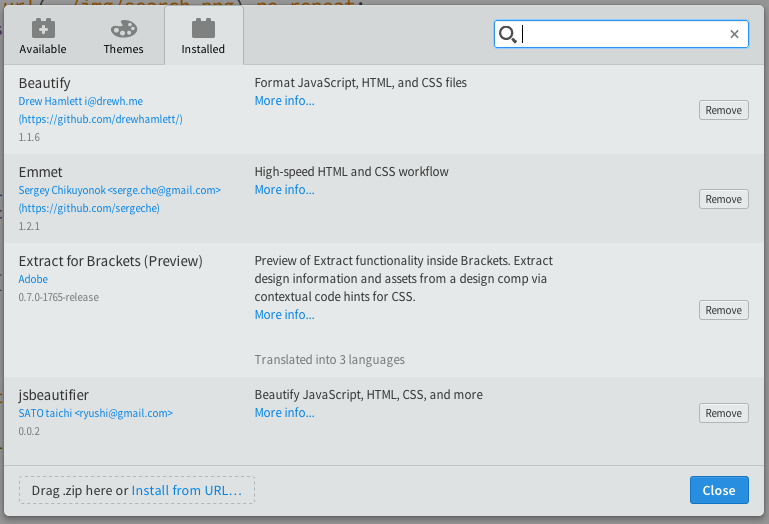Viewport: 769px width, 524px height.
Task: Click Extract for Brackets (Preview) title
Action: (111, 261)
